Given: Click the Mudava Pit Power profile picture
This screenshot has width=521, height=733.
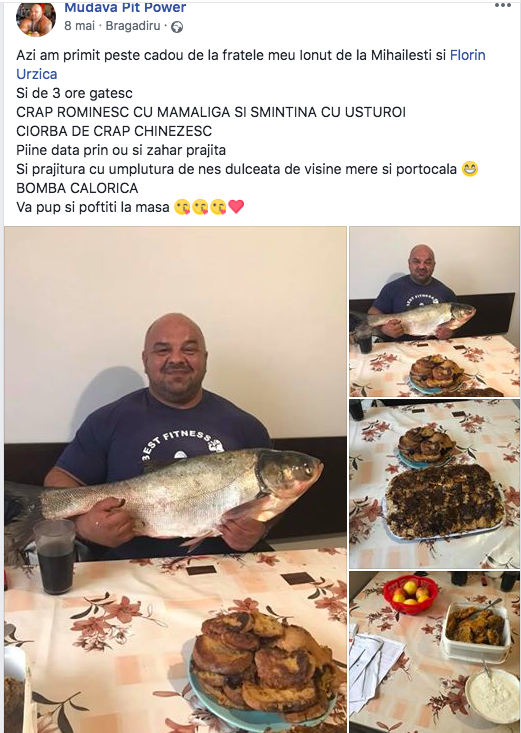Looking at the screenshot, I should click(x=36, y=18).
